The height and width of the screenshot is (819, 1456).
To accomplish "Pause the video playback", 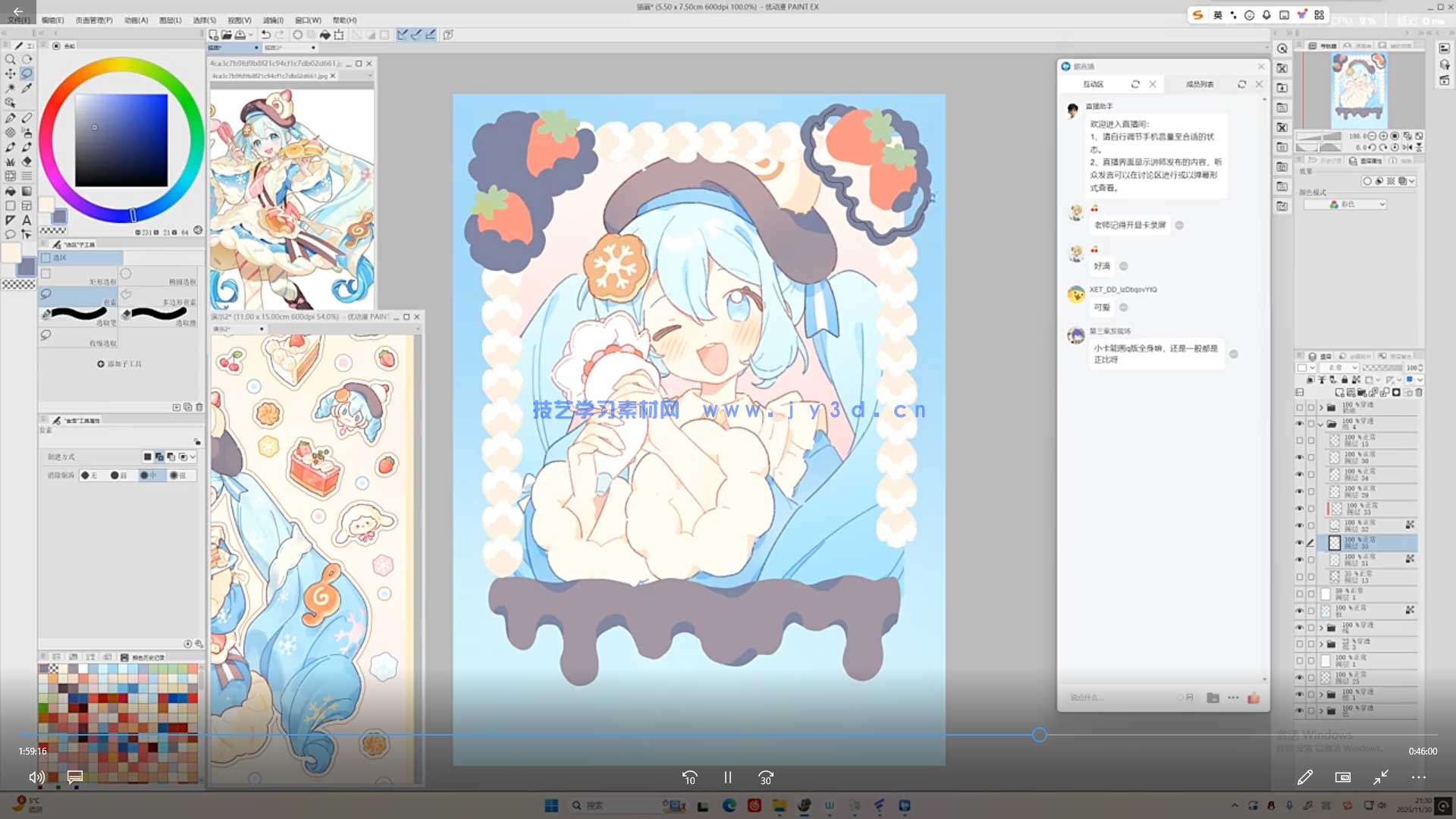I will 727,777.
